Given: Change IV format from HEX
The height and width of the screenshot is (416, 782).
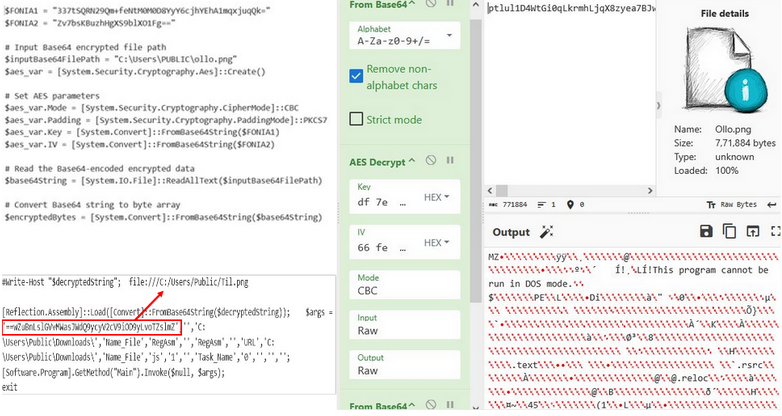Looking at the screenshot, I should coord(436,242).
